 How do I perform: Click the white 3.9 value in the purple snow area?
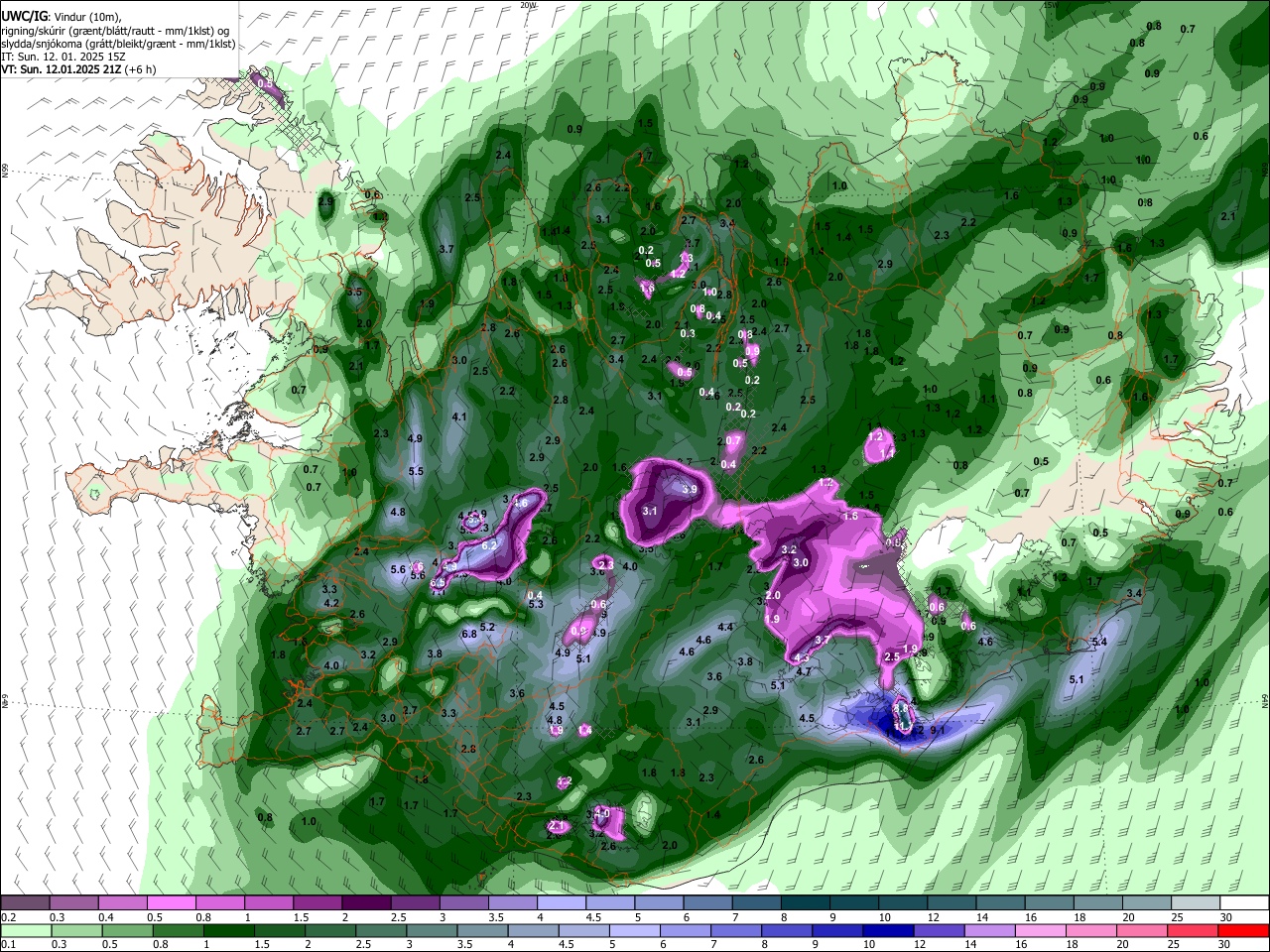point(690,490)
